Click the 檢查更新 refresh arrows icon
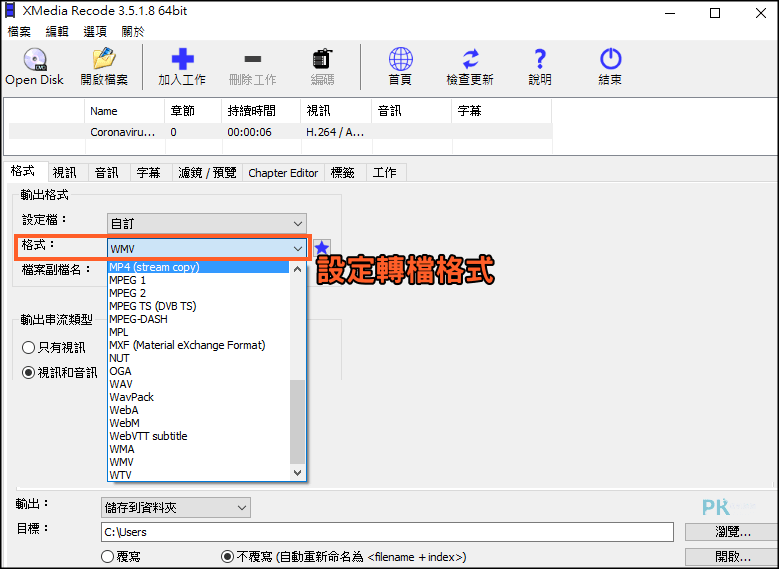 [x=470, y=59]
